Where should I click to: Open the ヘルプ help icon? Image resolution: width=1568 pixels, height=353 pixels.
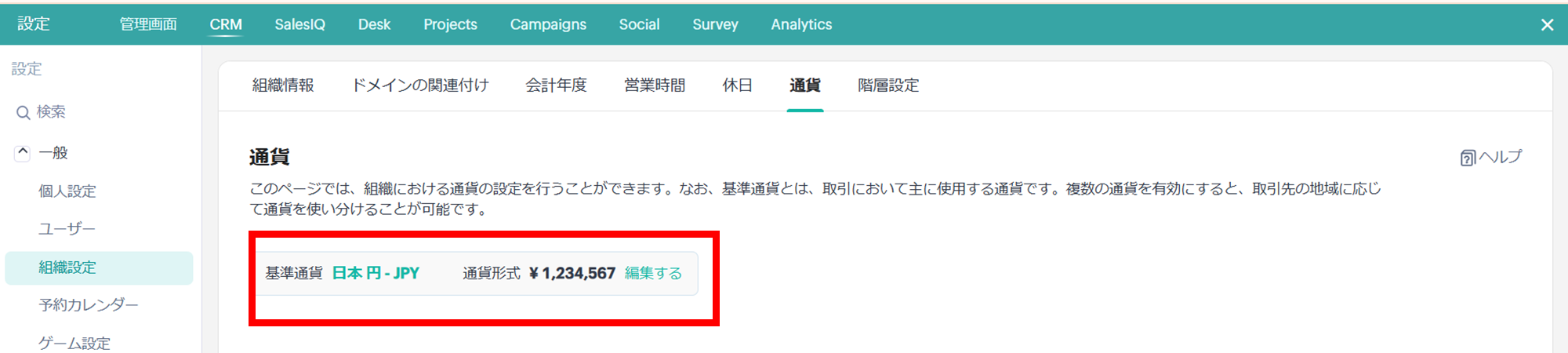click(x=1468, y=158)
